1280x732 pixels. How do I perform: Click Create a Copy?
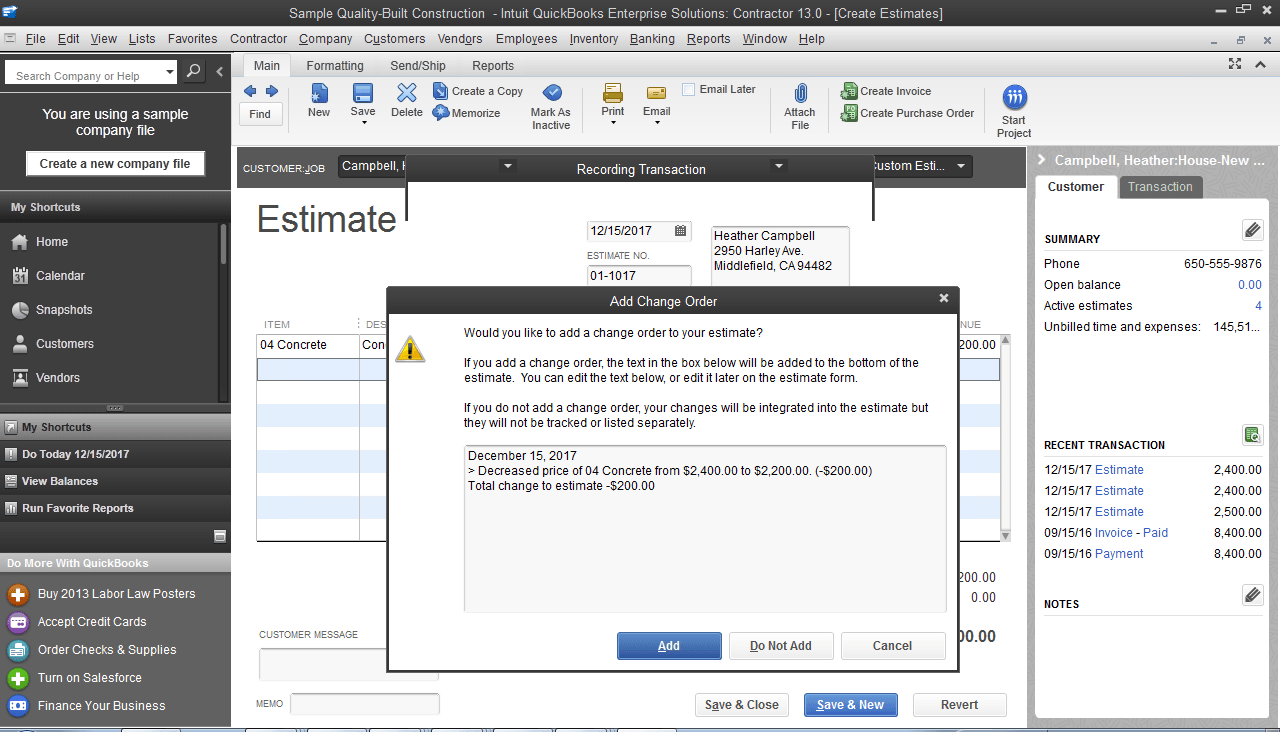click(x=478, y=91)
